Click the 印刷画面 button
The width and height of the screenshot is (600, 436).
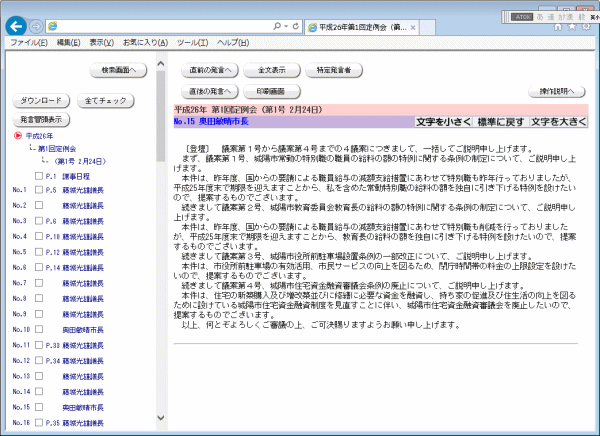coord(272,91)
